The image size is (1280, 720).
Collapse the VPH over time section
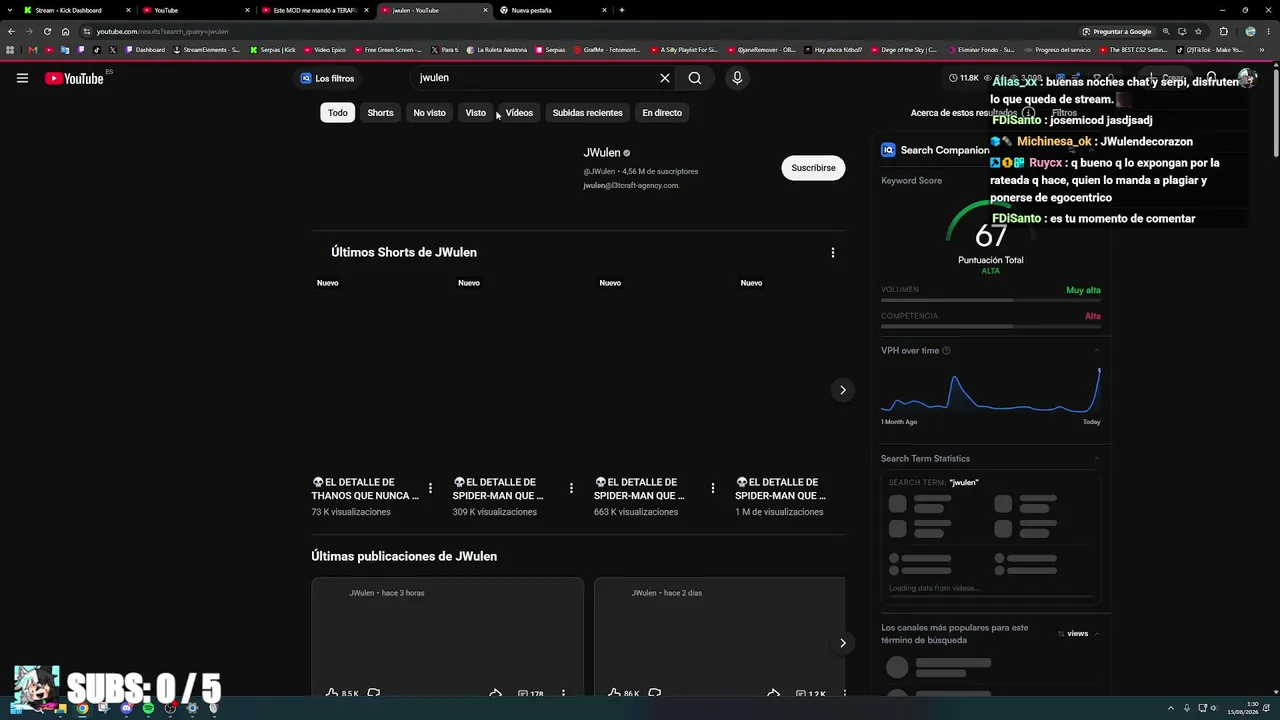click(x=1097, y=351)
